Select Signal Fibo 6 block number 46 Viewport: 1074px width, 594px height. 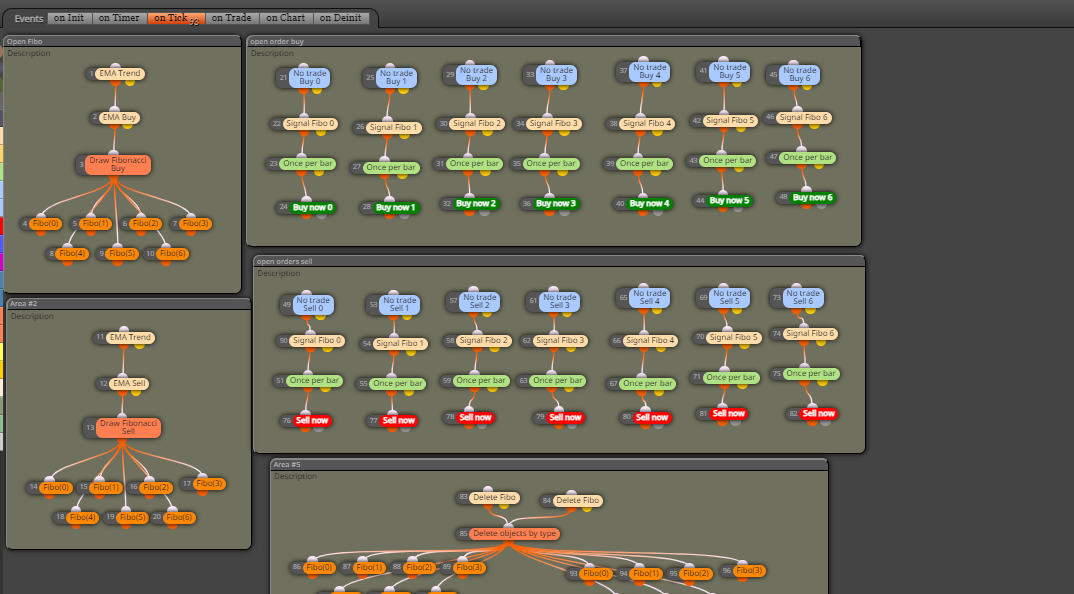(804, 117)
